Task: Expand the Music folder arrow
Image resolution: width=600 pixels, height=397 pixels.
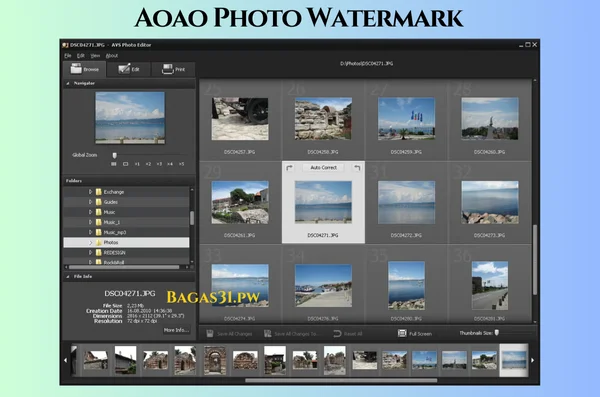Action: click(91, 212)
